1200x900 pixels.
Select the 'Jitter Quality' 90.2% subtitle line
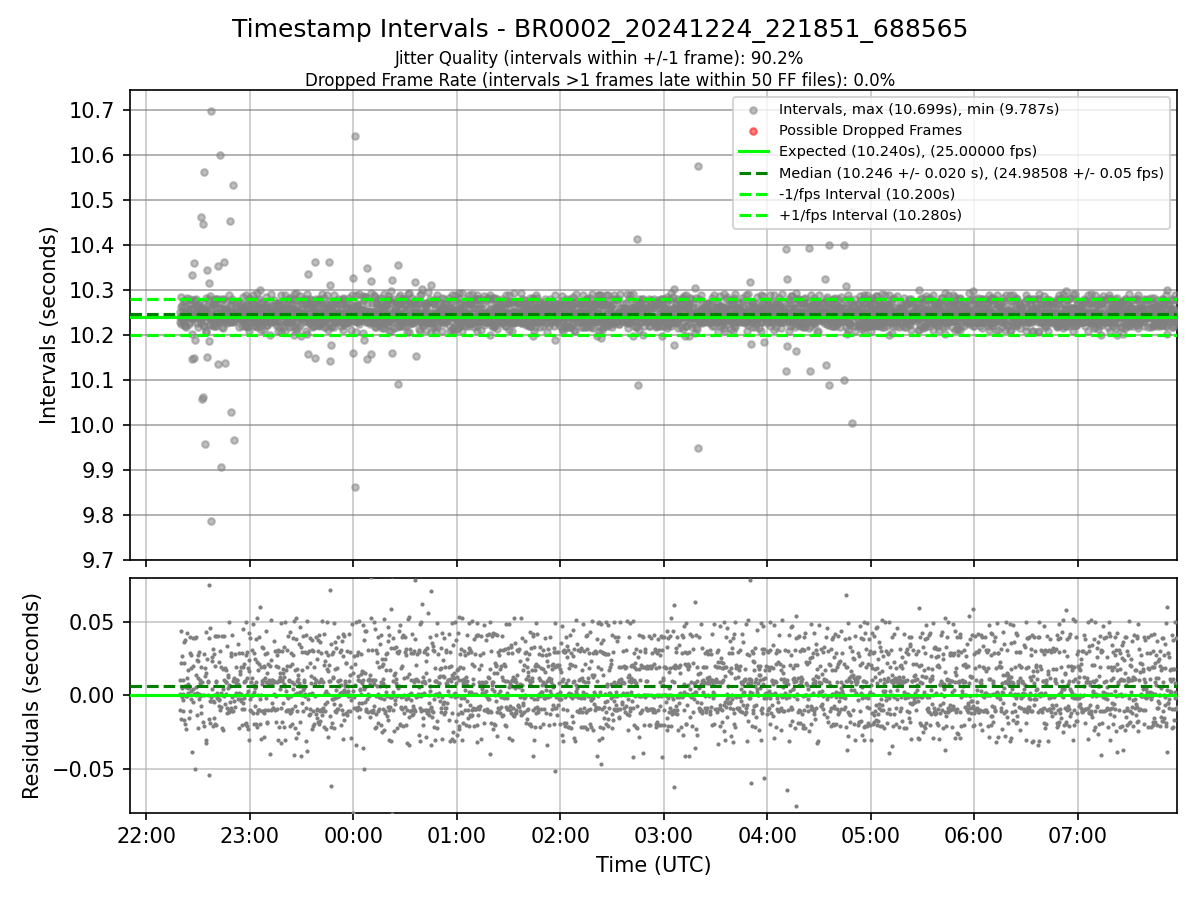[599, 58]
